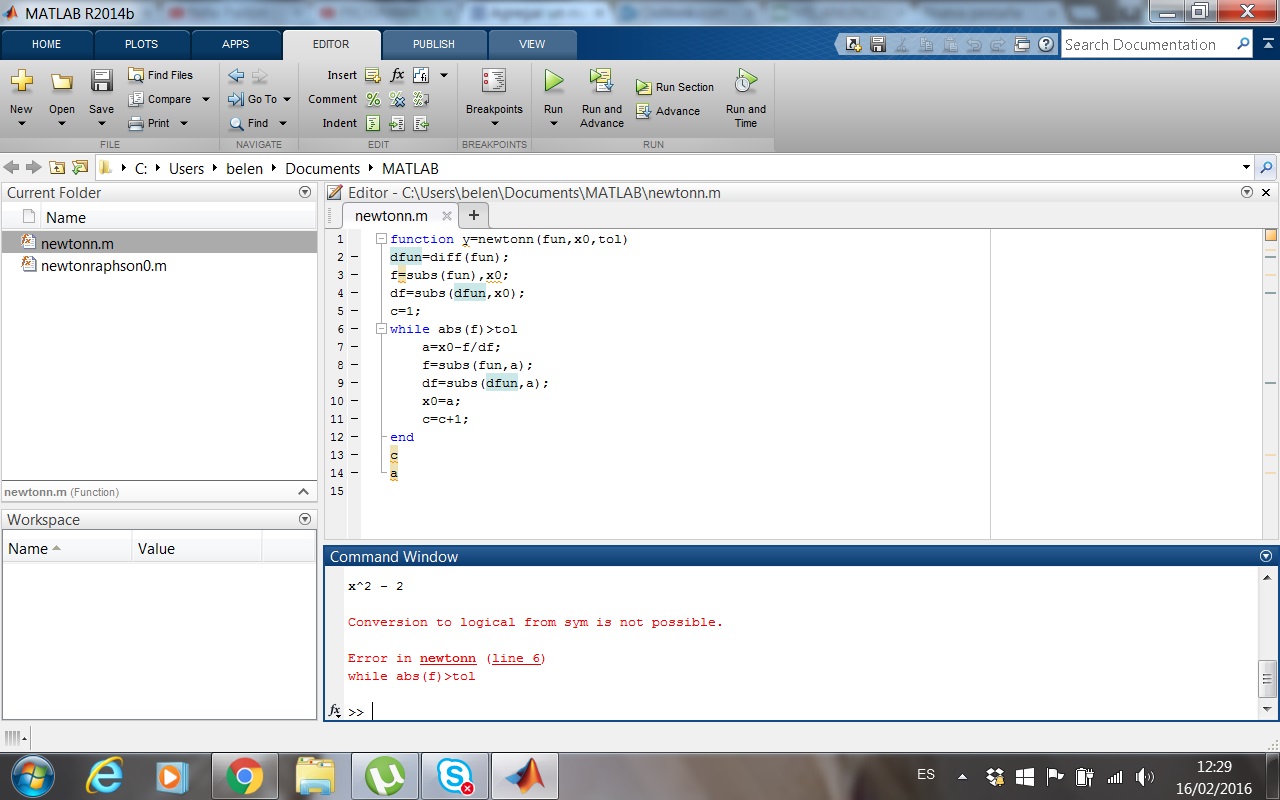Viewport: 1280px width, 800px height.
Task: Open Current Folder panel actions menu
Action: (305, 192)
